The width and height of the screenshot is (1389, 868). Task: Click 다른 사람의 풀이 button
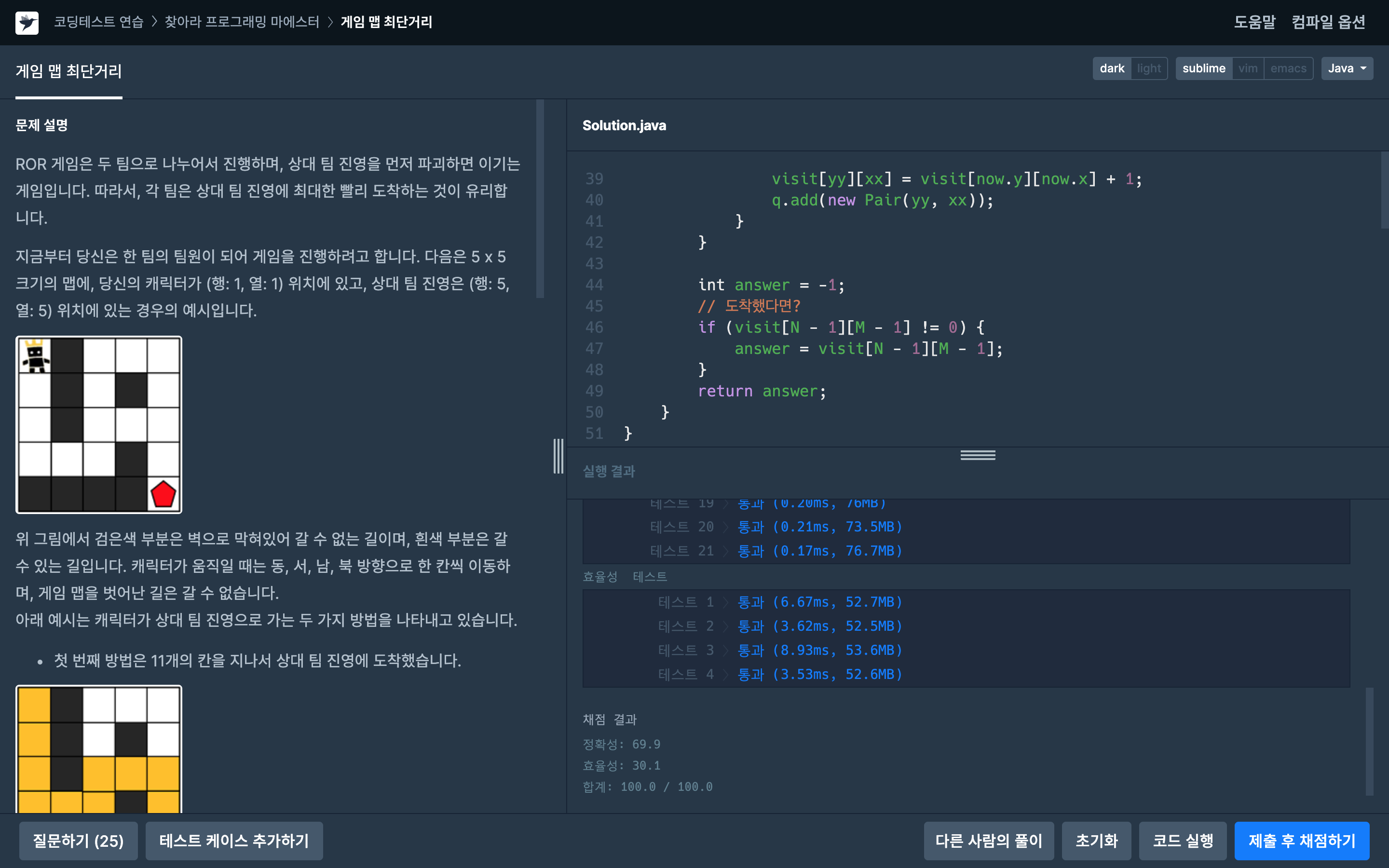988,841
